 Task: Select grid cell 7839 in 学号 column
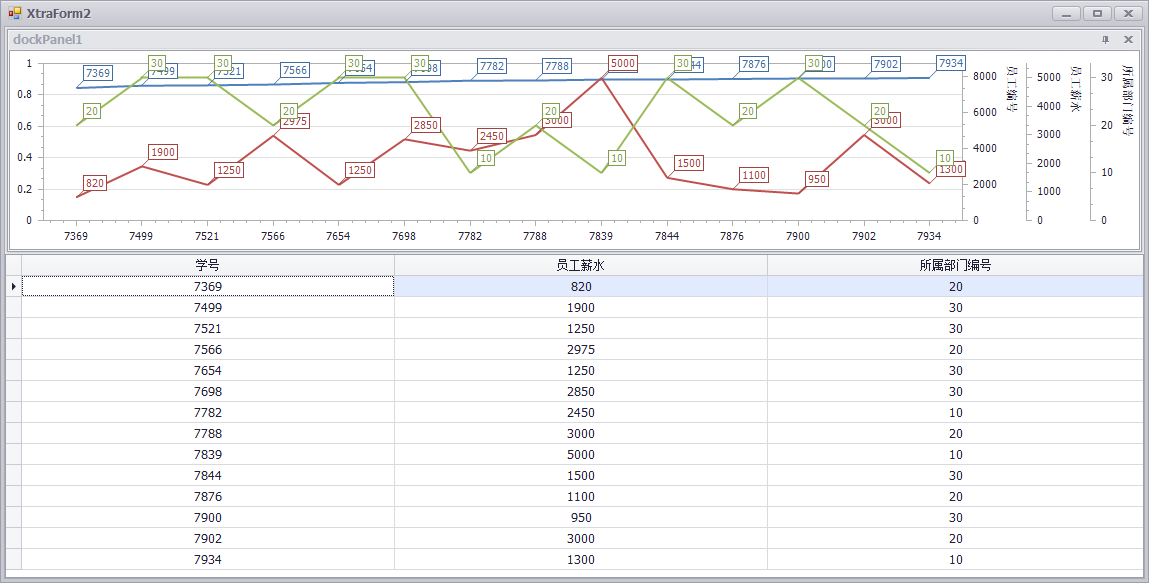pyautogui.click(x=207, y=454)
